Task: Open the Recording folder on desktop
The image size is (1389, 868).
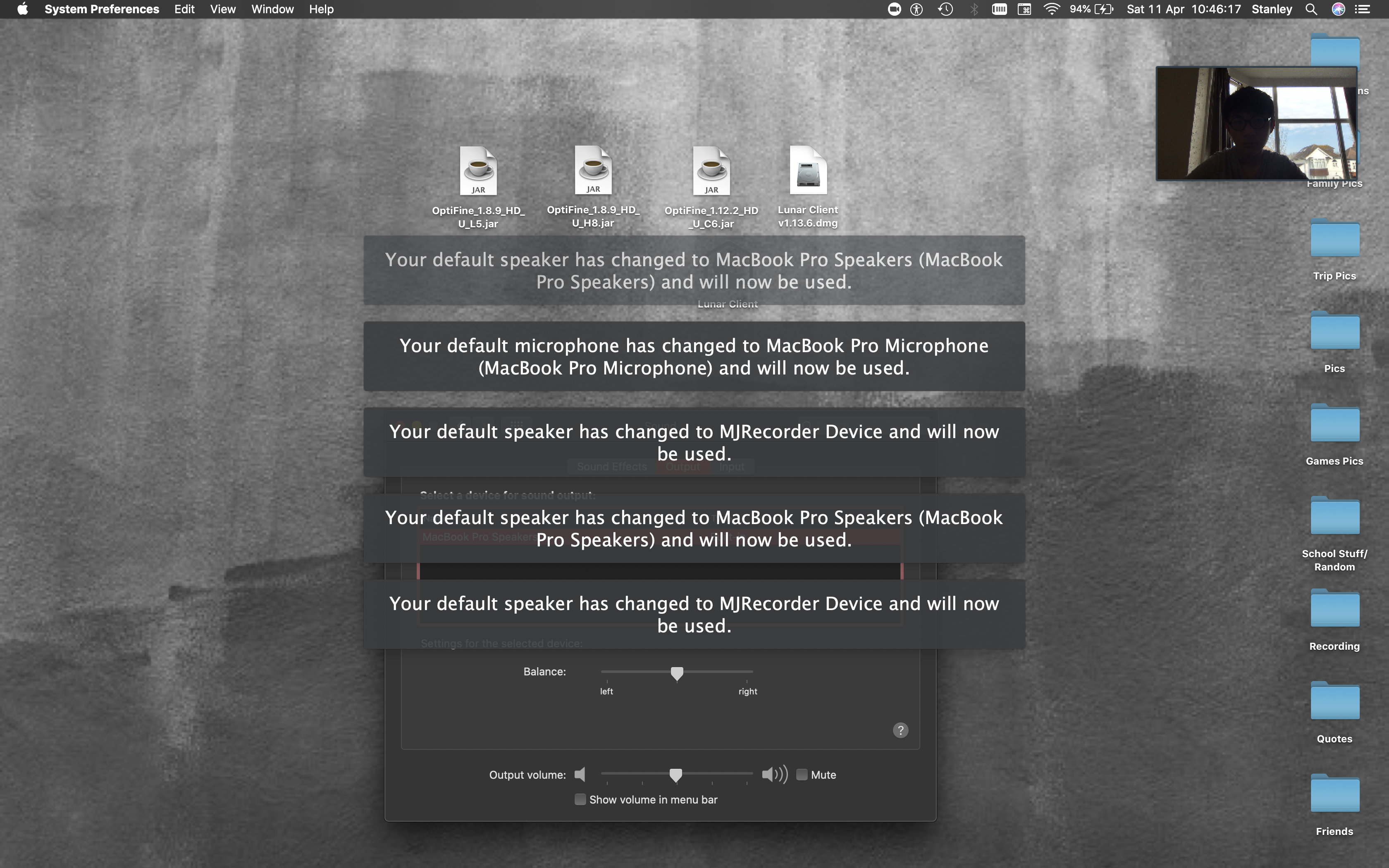Action: 1334,610
